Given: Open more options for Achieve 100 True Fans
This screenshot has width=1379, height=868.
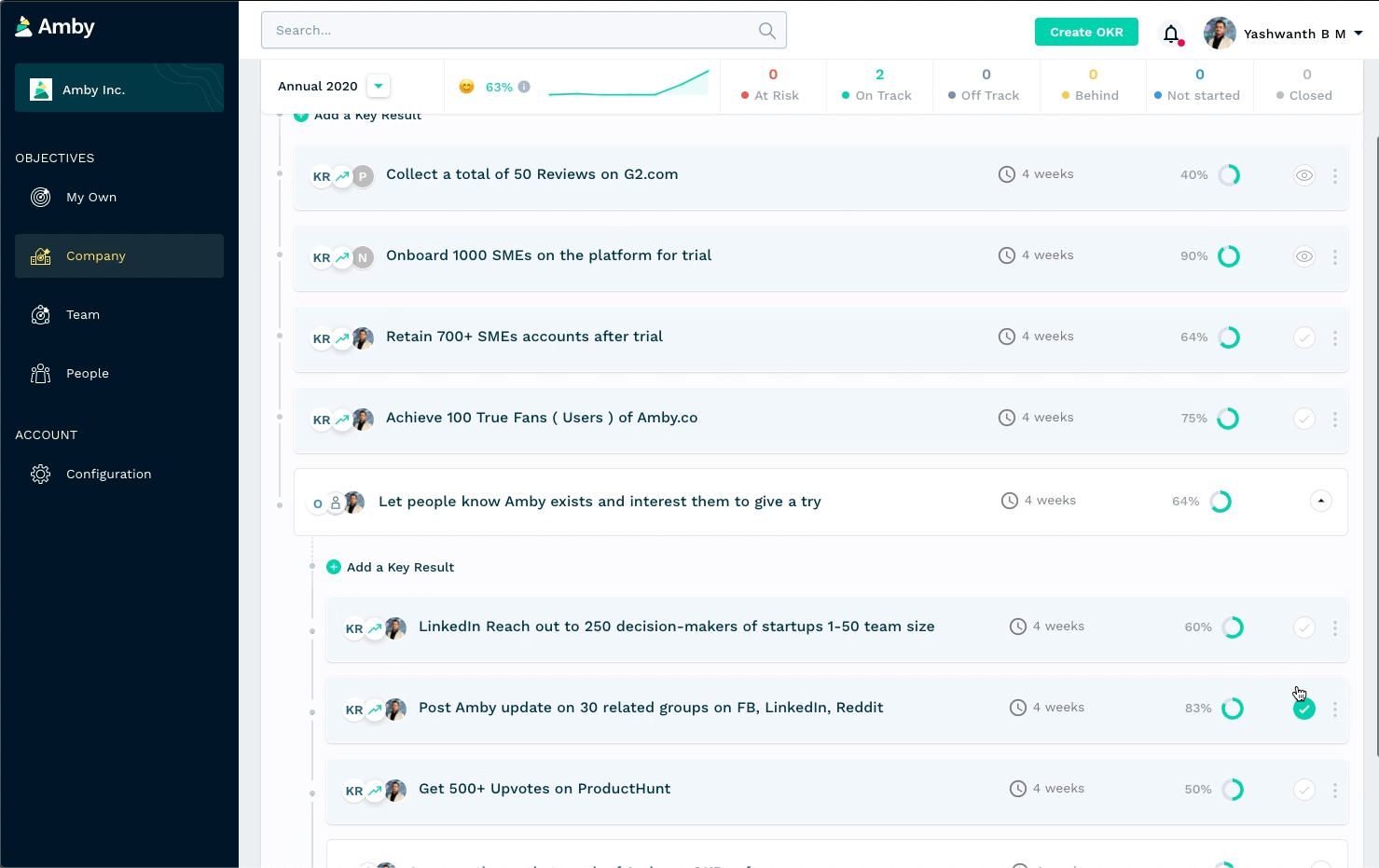Looking at the screenshot, I should (x=1334, y=419).
